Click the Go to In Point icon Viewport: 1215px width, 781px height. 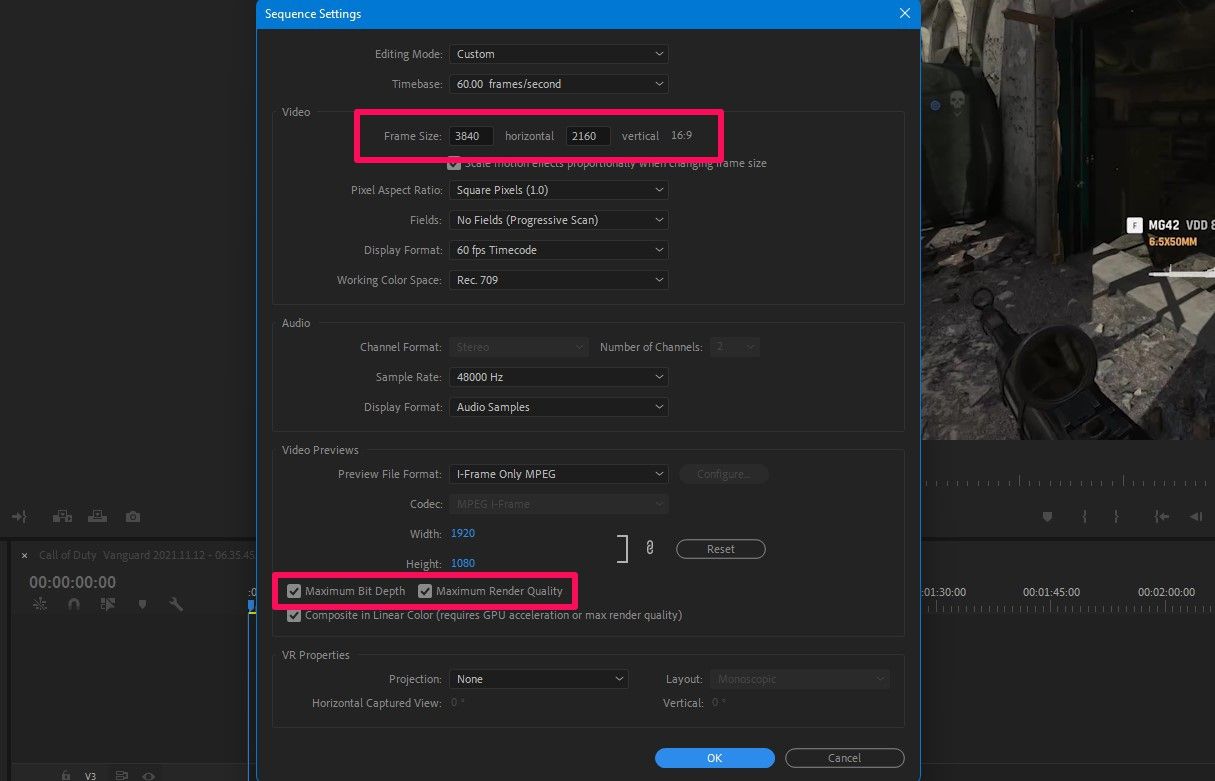pos(1160,517)
